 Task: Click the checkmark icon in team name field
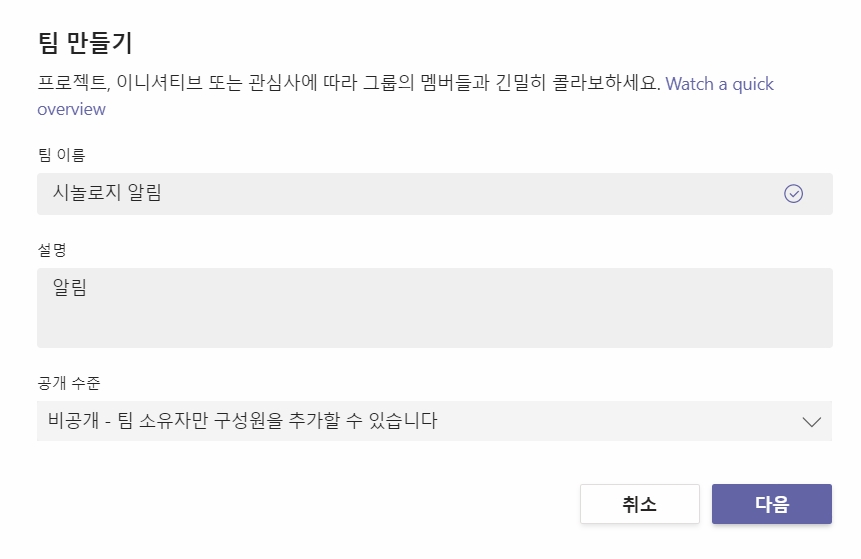coord(793,194)
